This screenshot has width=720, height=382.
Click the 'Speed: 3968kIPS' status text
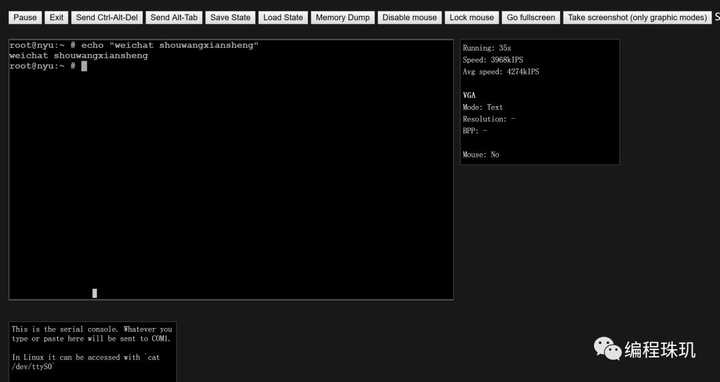pyautogui.click(x=493, y=60)
